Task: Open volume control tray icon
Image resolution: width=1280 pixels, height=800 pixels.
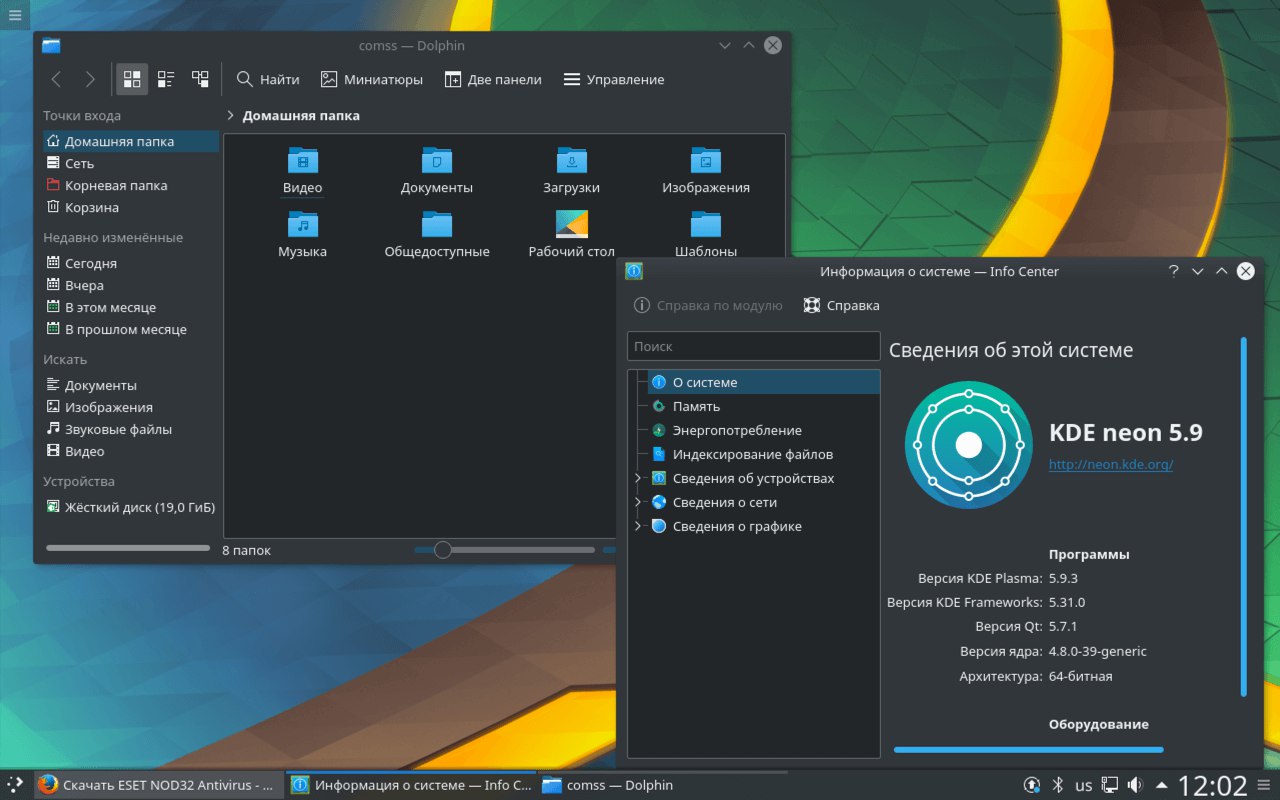Action: (x=1135, y=785)
